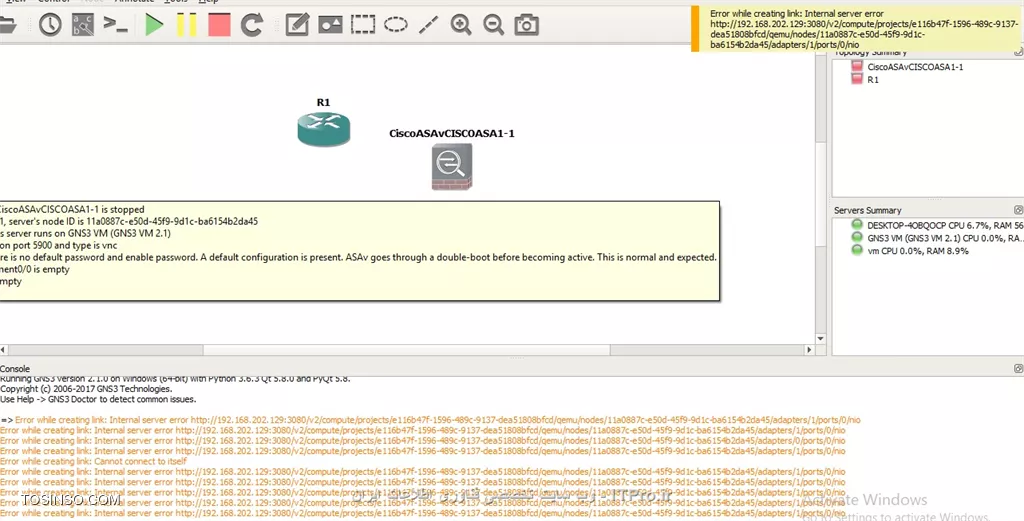Select the CiscoASAv firewall node on canvas

tap(452, 167)
